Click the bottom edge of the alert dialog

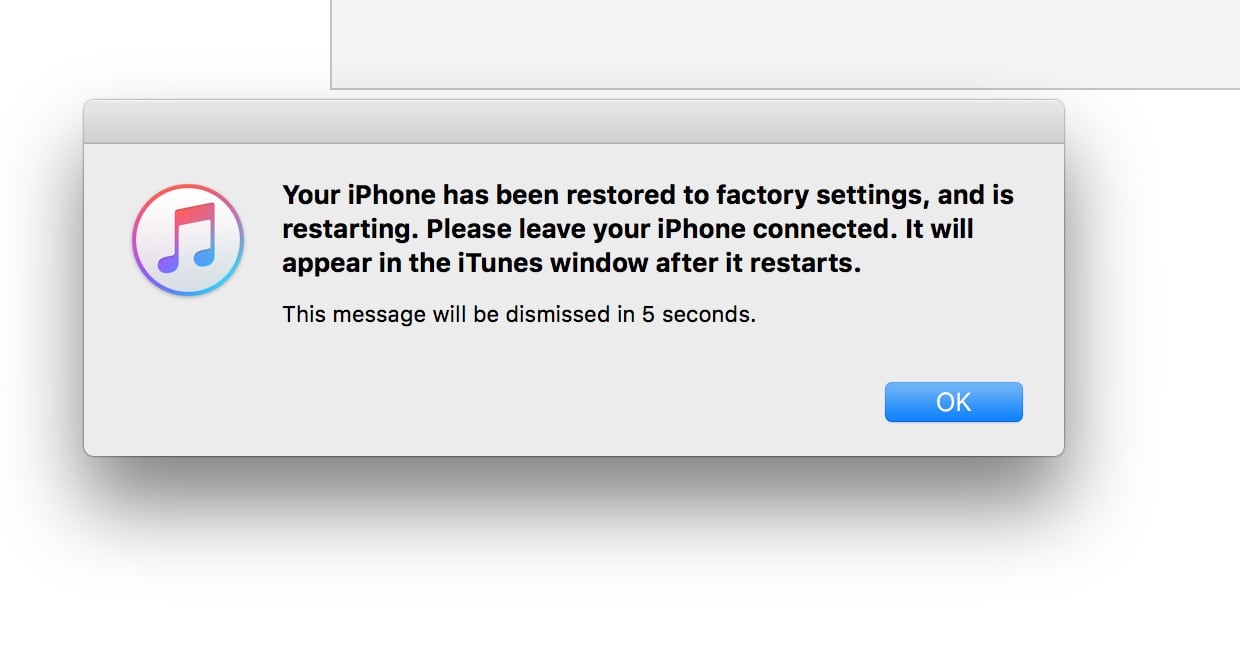573,453
